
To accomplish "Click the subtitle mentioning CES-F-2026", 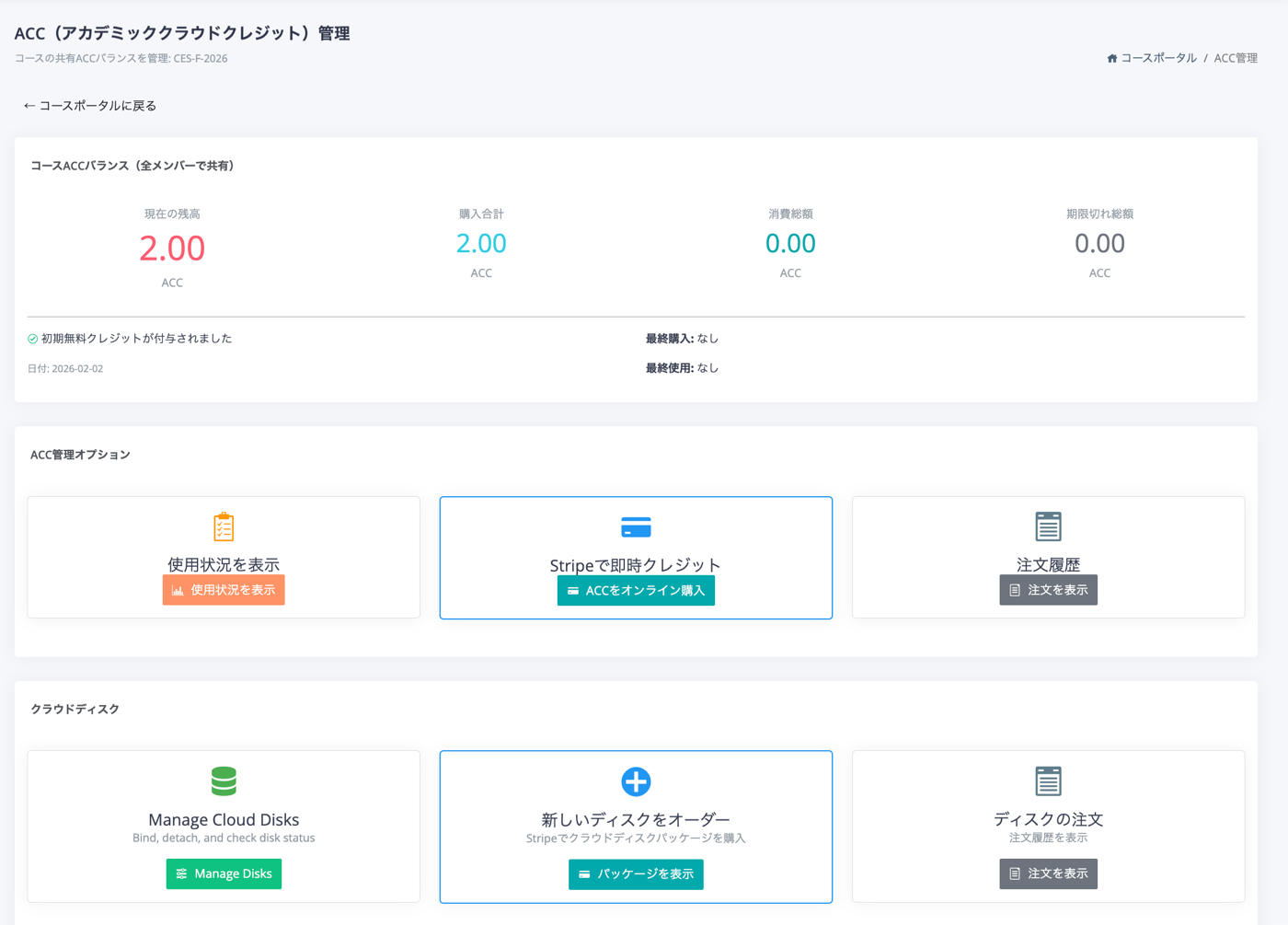I will (121, 59).
